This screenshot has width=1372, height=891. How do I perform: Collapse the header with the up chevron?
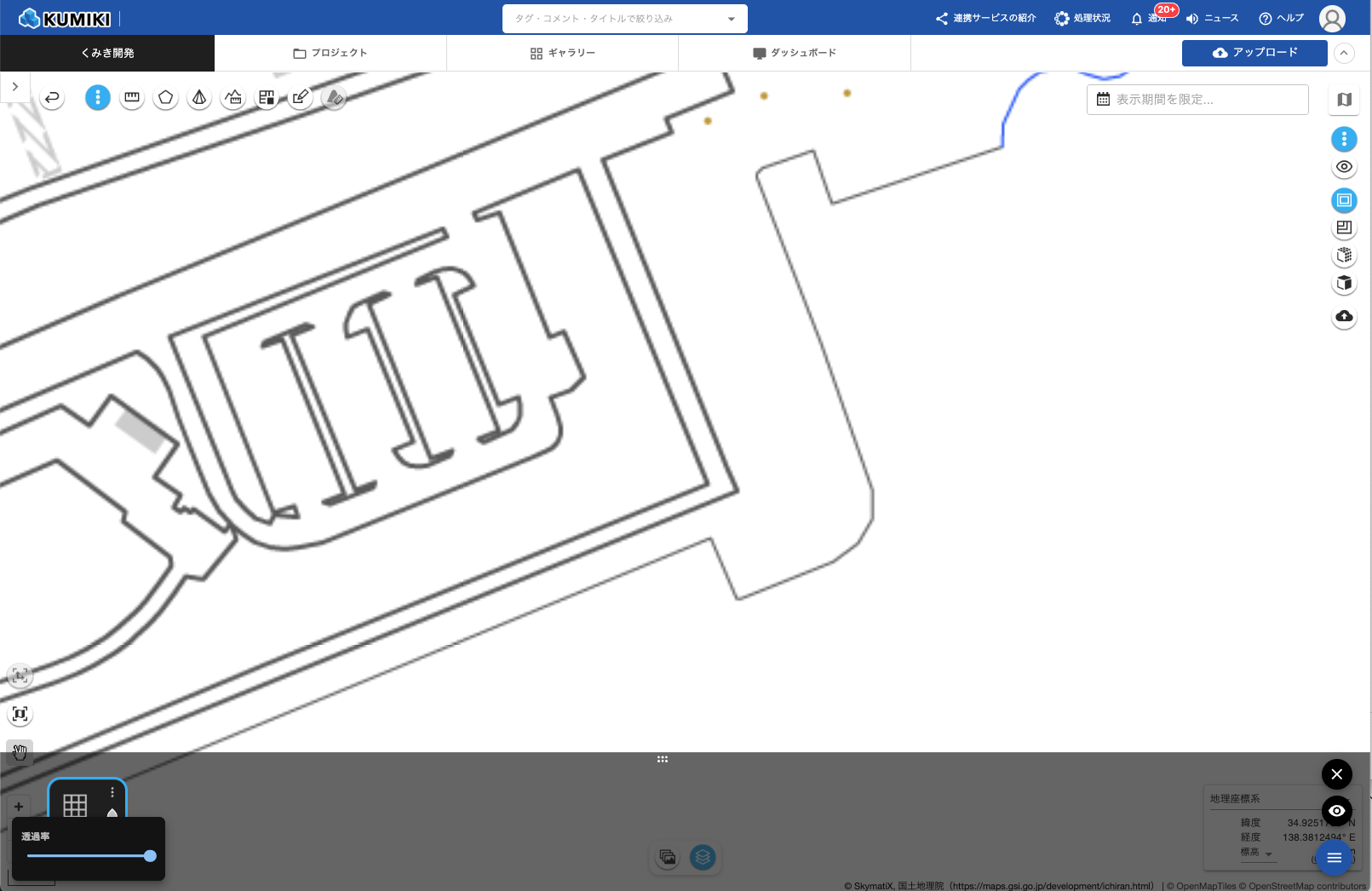pyautogui.click(x=1344, y=53)
